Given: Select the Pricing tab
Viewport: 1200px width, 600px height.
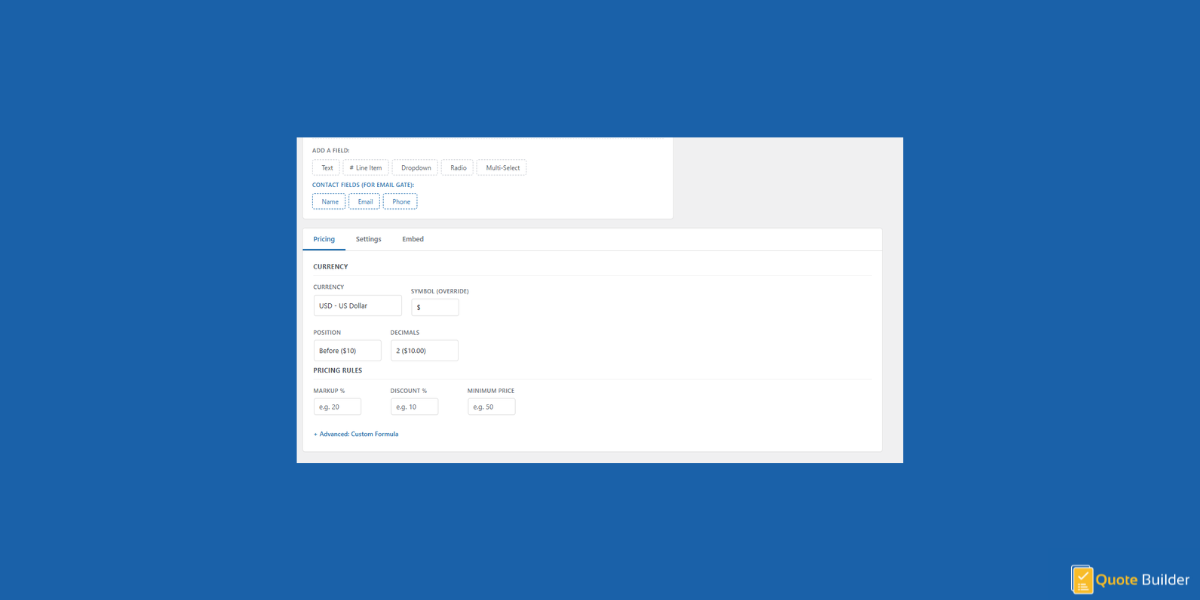Looking at the screenshot, I should pos(324,239).
